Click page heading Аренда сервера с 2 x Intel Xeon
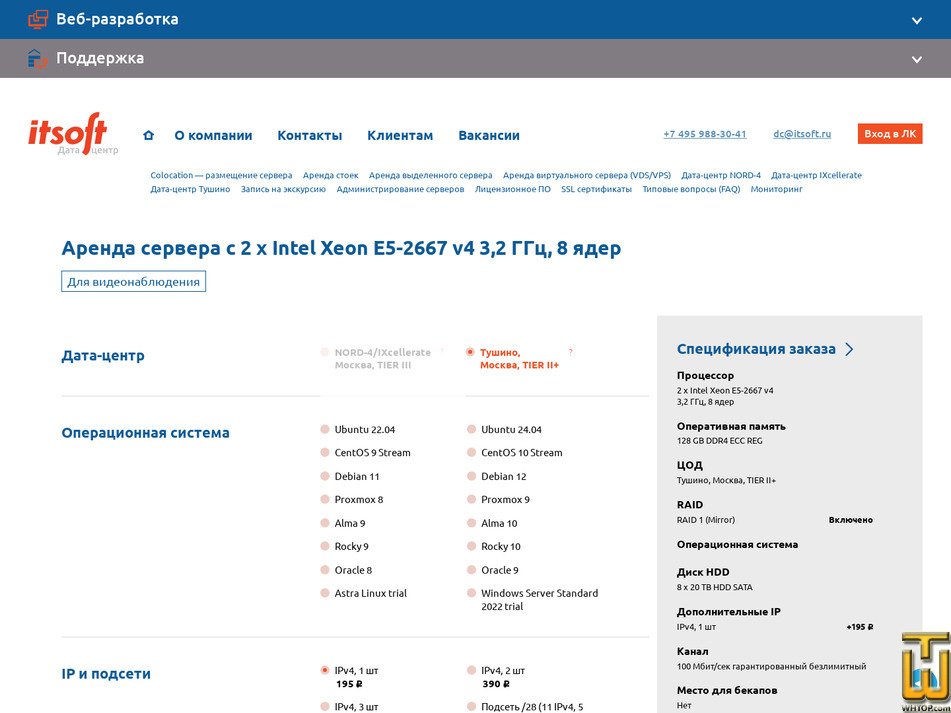The image size is (951, 713). [x=341, y=249]
